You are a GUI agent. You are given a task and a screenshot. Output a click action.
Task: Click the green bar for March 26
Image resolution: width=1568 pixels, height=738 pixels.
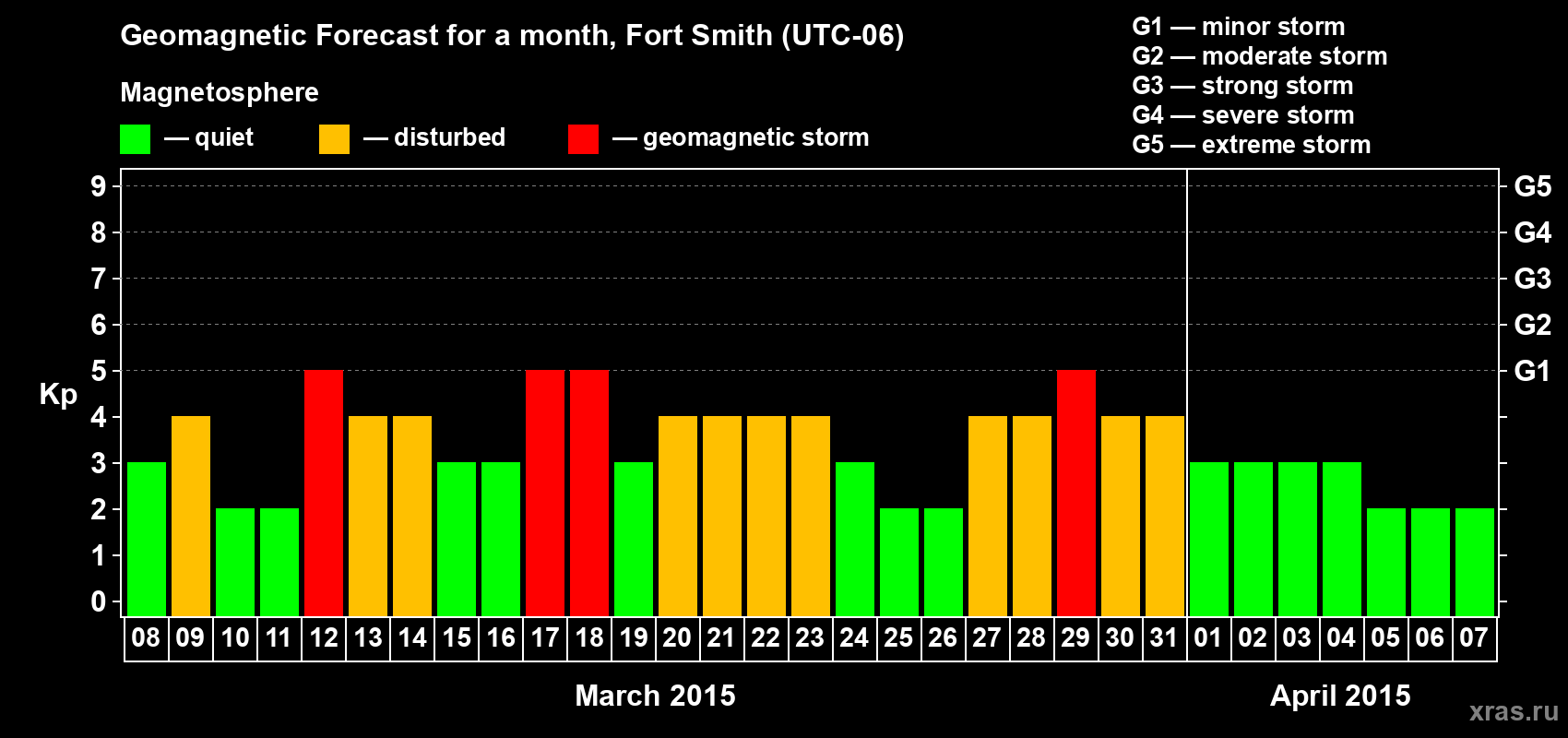[944, 562]
